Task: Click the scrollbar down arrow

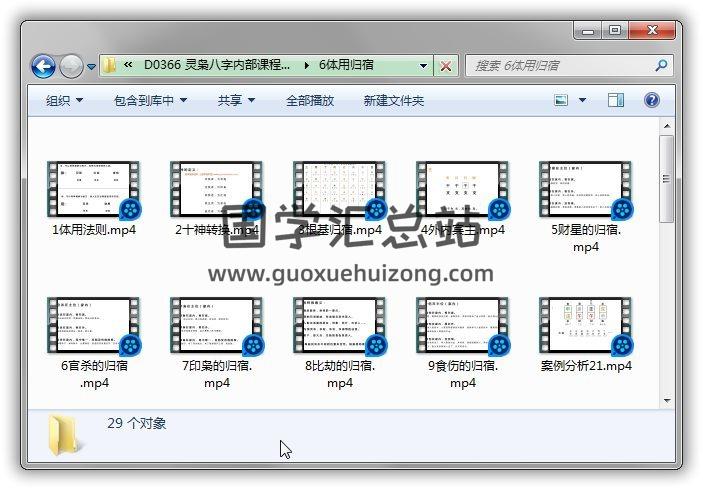Action: coord(667,400)
